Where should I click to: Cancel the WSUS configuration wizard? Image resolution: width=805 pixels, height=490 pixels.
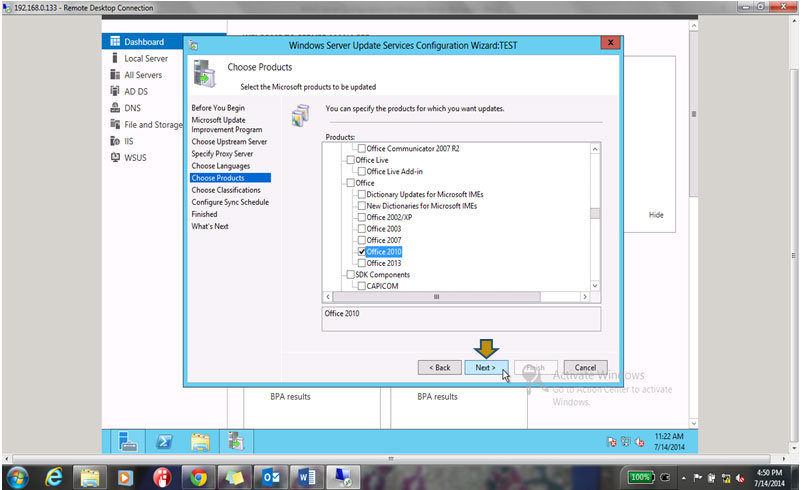pos(585,368)
